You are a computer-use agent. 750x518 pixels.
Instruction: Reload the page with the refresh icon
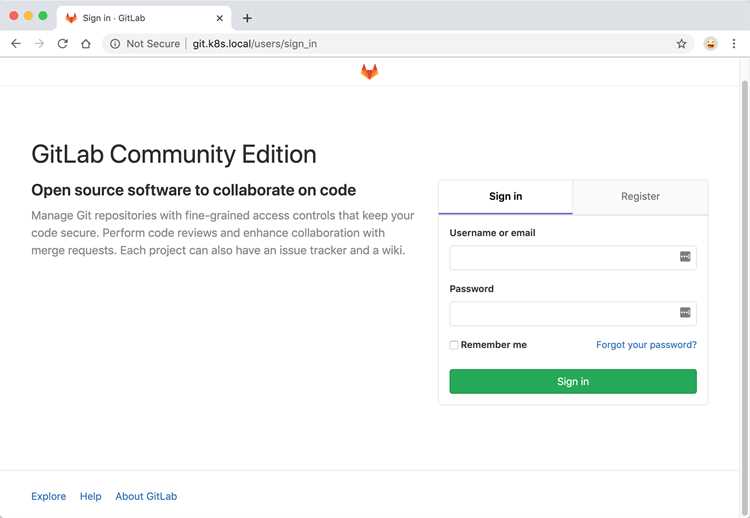[63, 44]
